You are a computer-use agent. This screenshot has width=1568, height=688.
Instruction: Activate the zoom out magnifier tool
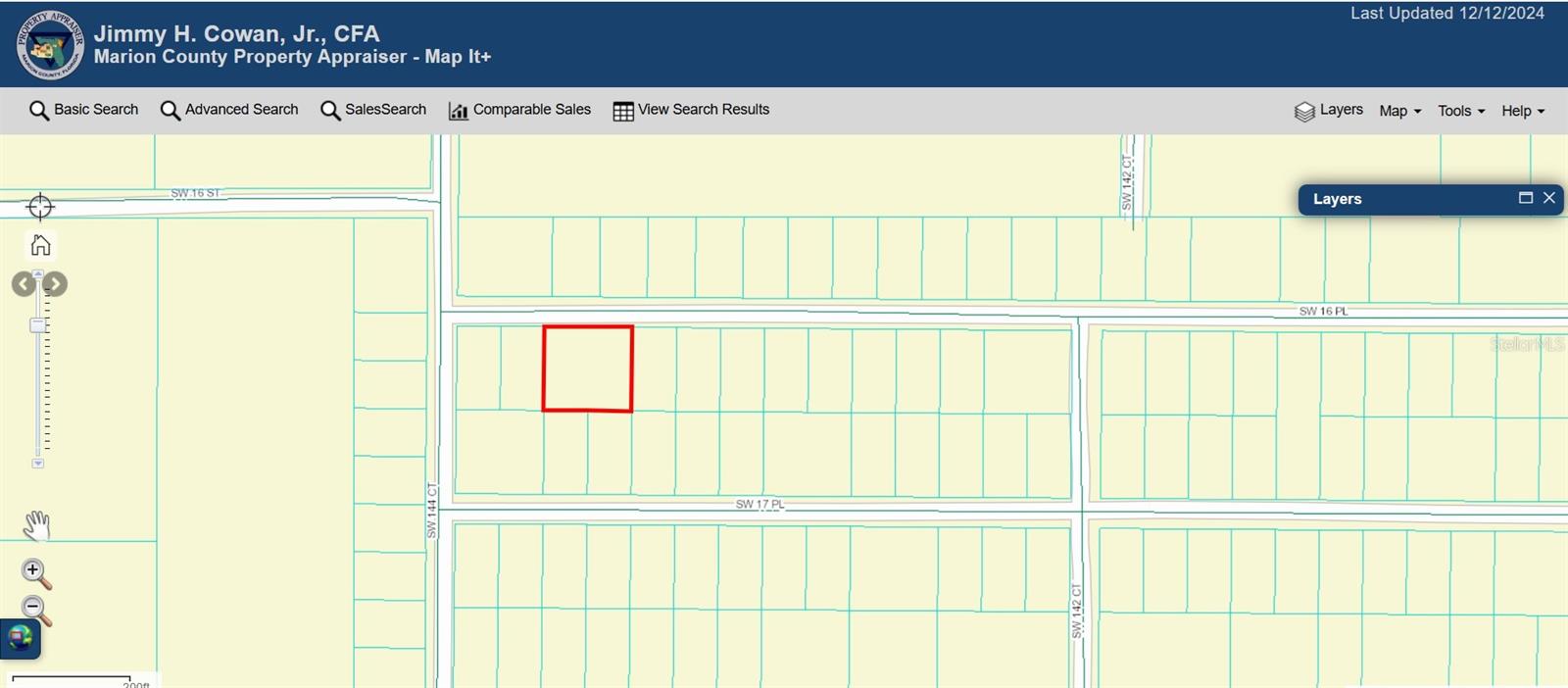tap(35, 611)
